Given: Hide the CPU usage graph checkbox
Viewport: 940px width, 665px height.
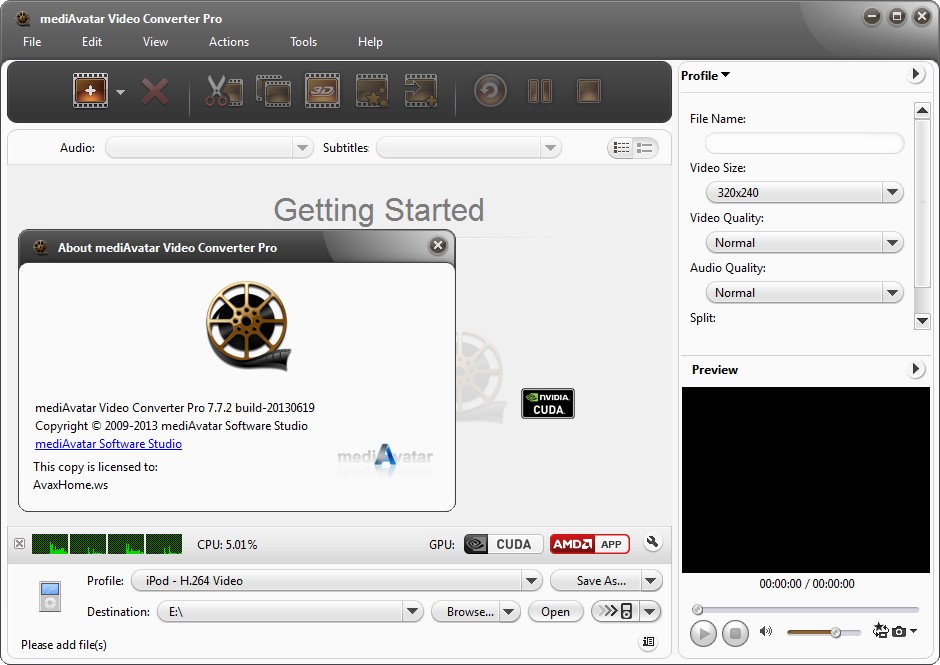Looking at the screenshot, I should pyautogui.click(x=19, y=544).
